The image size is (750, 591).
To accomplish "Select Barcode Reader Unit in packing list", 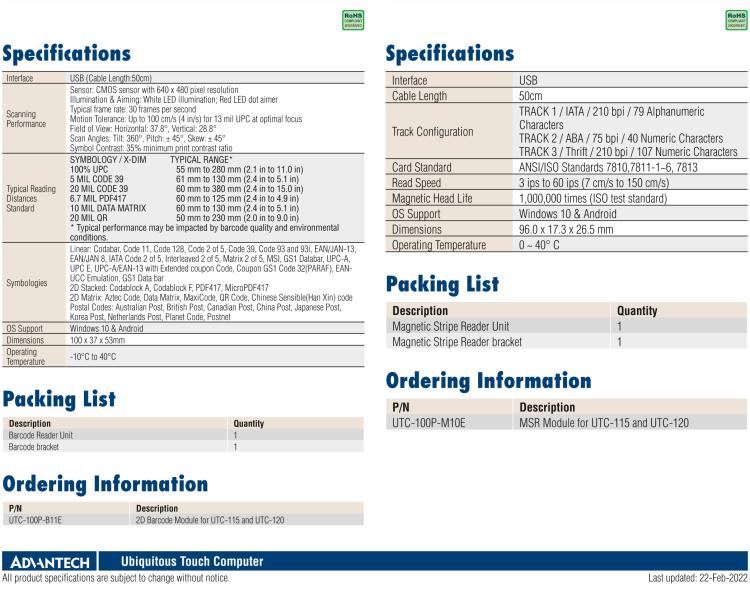I will pos(41,435).
